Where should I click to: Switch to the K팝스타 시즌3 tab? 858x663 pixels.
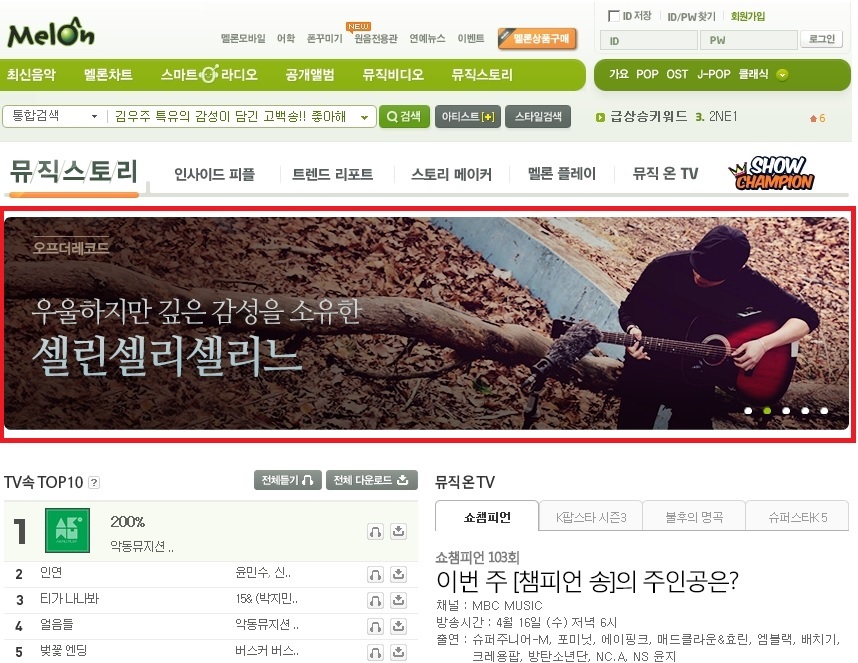(591, 517)
